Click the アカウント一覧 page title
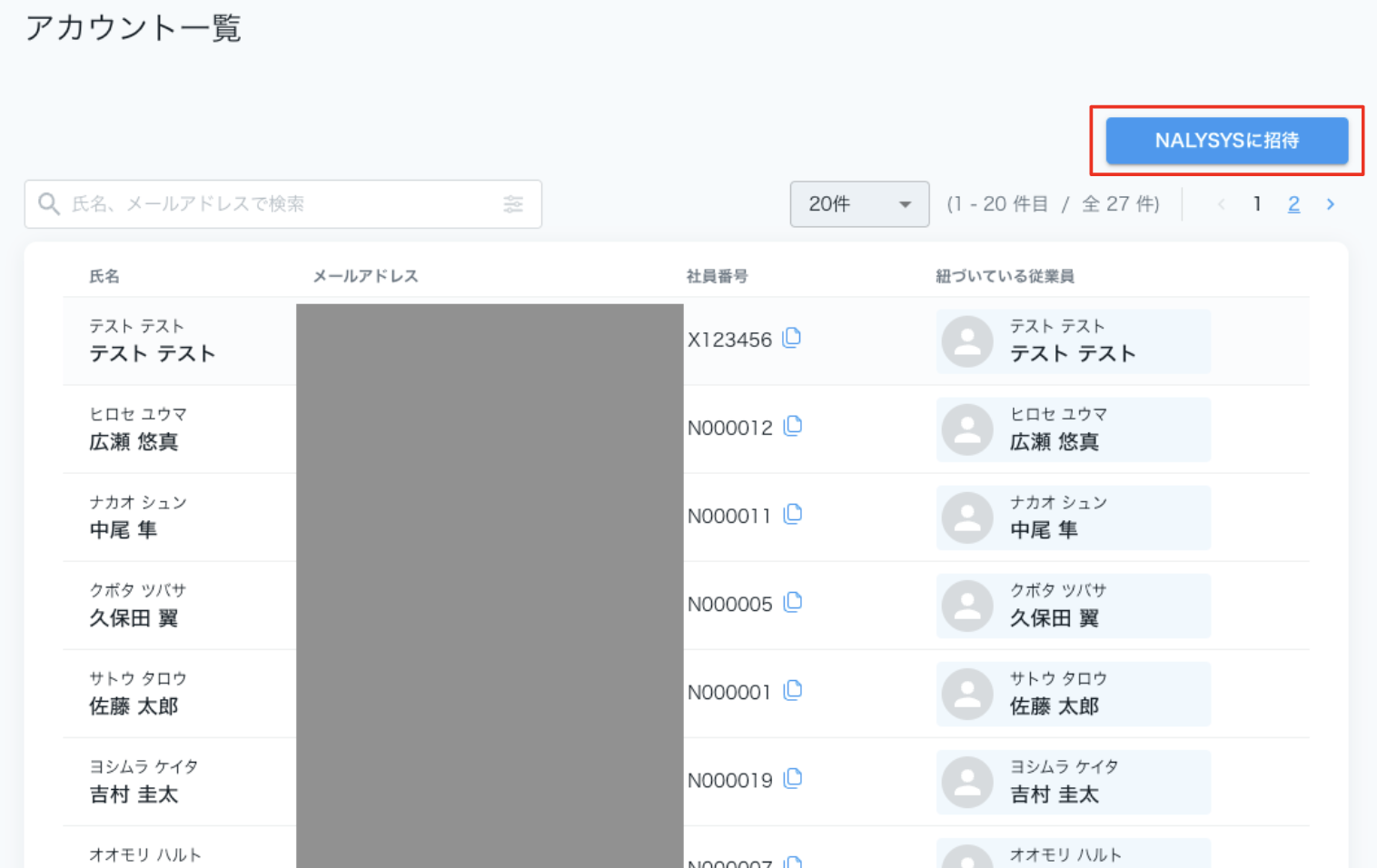 click(x=133, y=27)
